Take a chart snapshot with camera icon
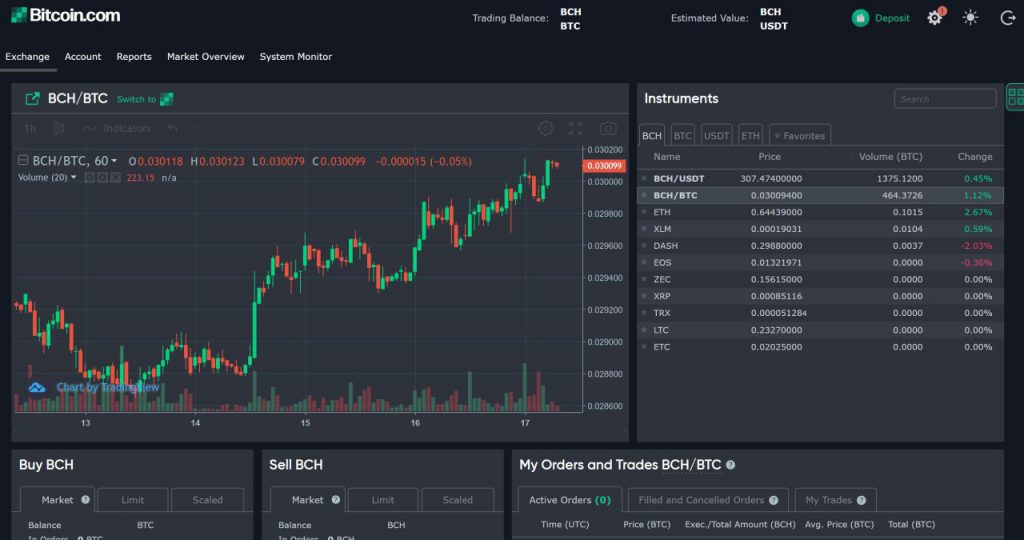The height and width of the screenshot is (540, 1024). point(607,128)
